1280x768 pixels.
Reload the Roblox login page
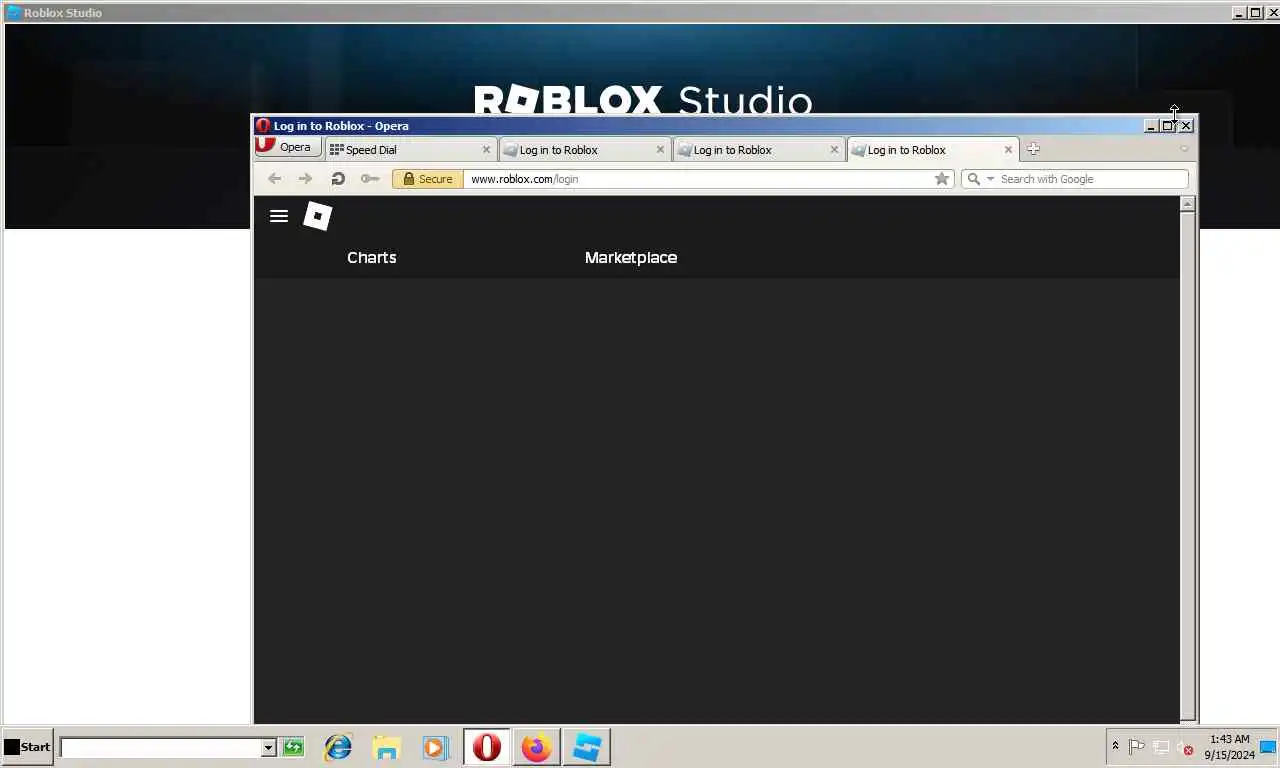338,179
